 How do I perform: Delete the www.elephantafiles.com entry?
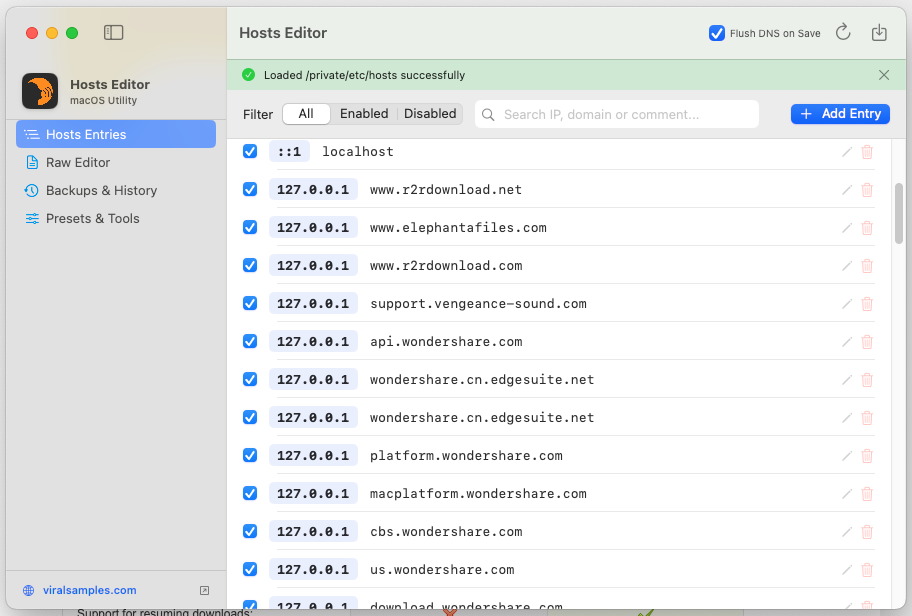[867, 228]
